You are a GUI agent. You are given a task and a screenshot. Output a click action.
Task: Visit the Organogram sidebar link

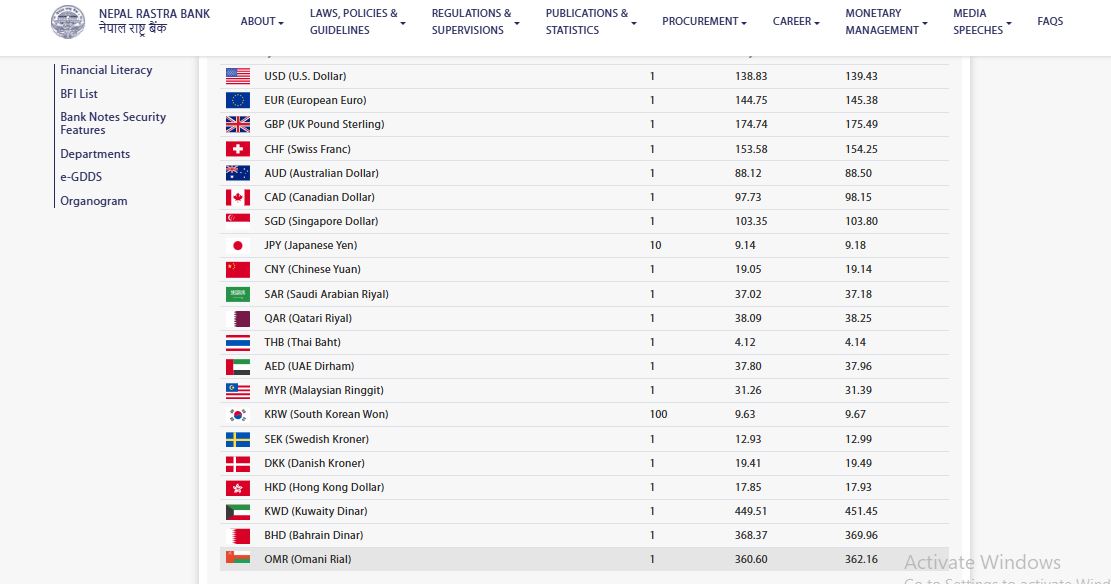coord(94,201)
